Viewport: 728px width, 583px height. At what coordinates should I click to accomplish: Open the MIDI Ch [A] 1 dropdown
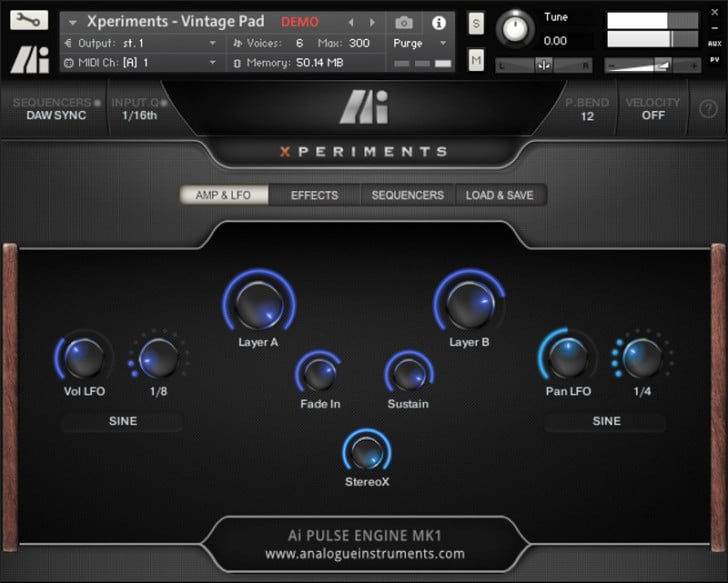[x=140, y=63]
